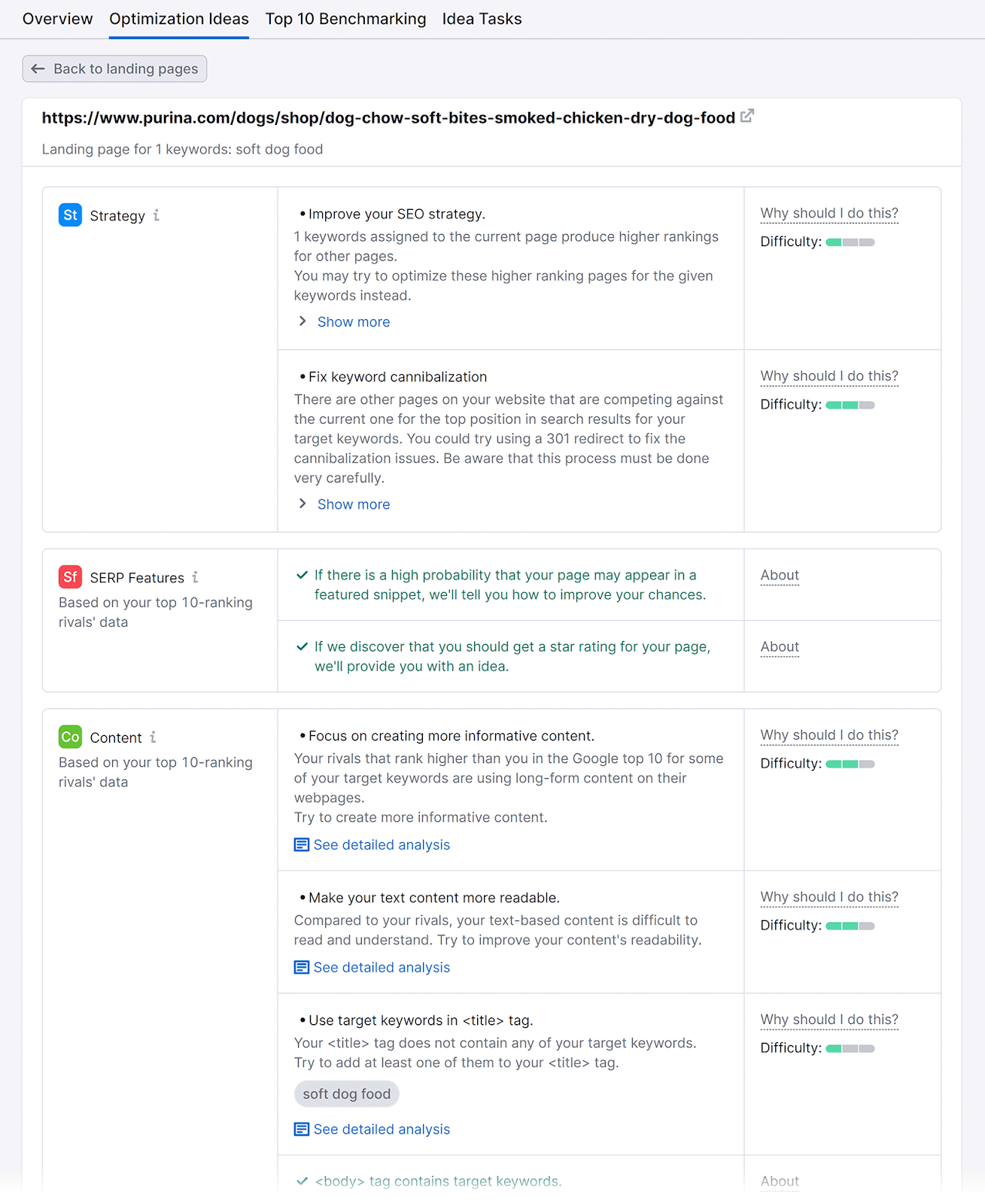Click the green 'Co' Content badge icon

[69, 737]
